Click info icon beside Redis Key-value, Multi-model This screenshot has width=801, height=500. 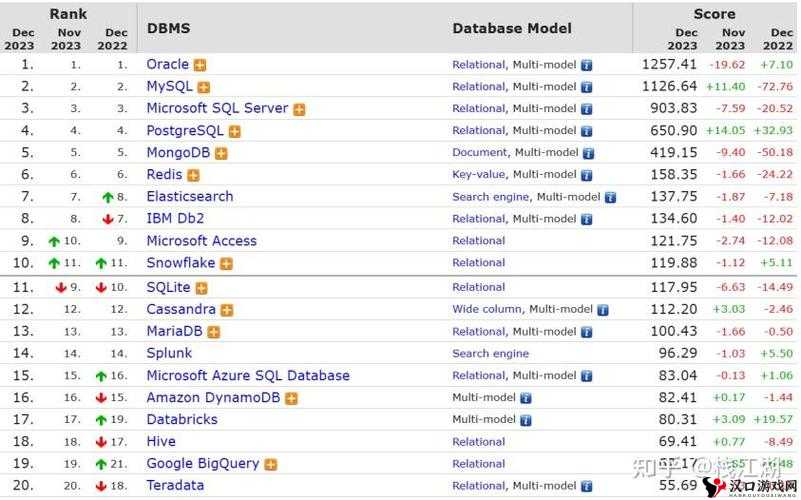tap(587, 175)
